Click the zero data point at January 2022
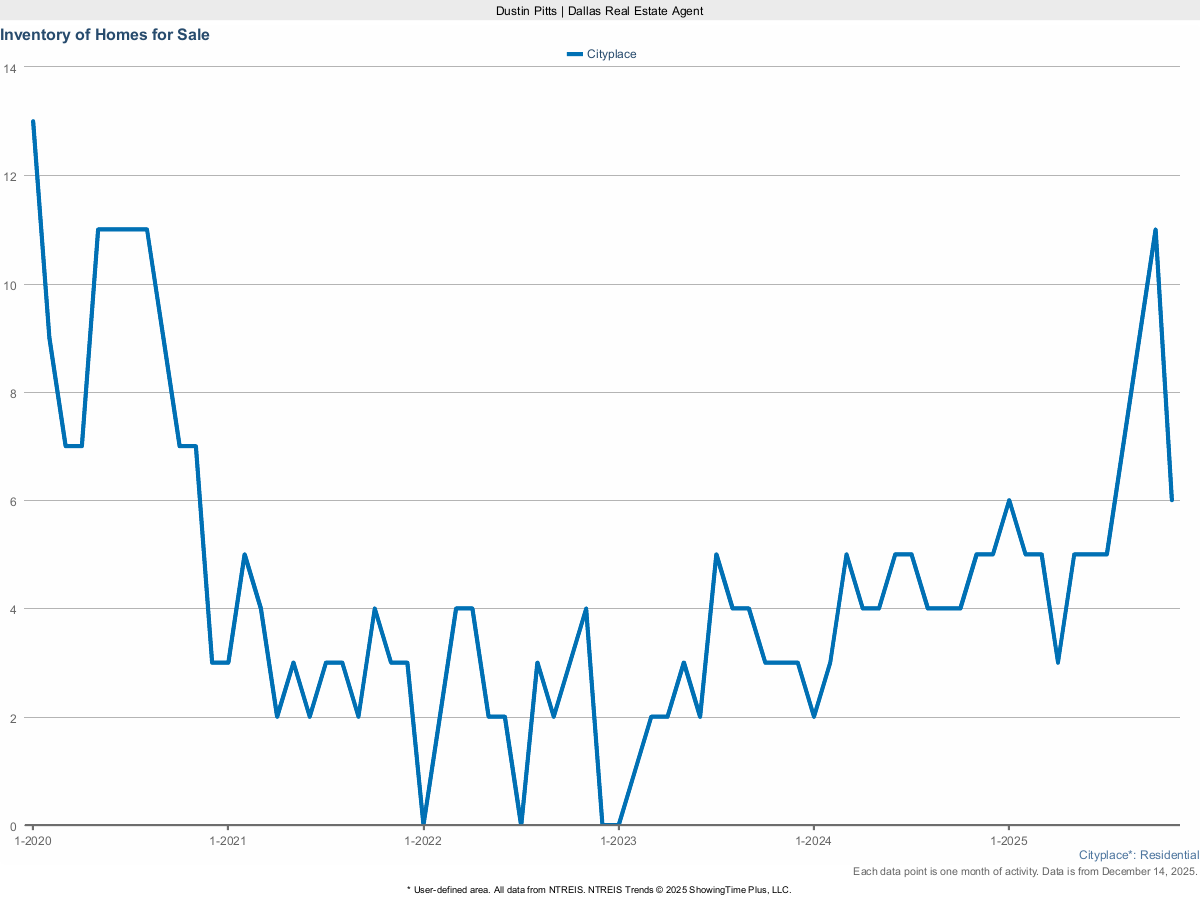This screenshot has height=900, width=1200. click(423, 824)
